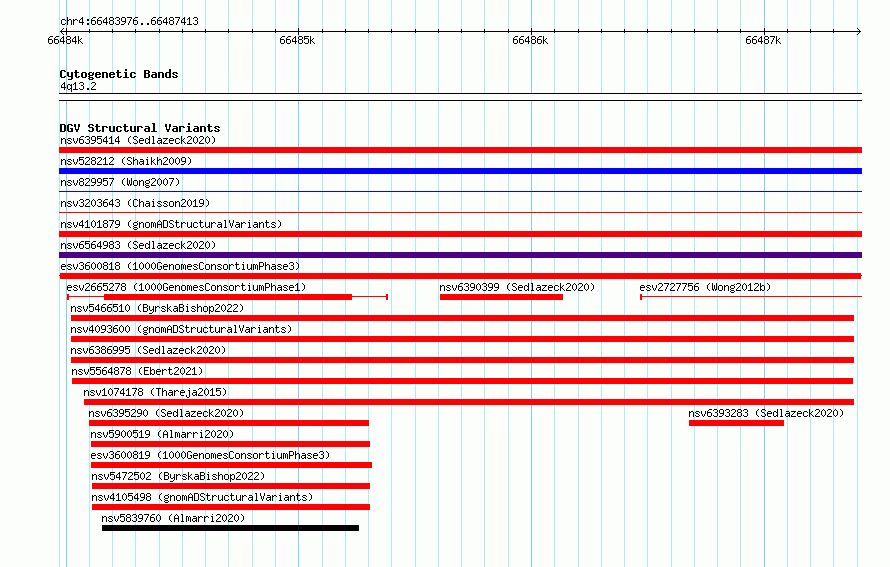Click nsv5472502 (ByrskaBishop2022) label
Viewport: 890px width, 567px height.
[178, 476]
